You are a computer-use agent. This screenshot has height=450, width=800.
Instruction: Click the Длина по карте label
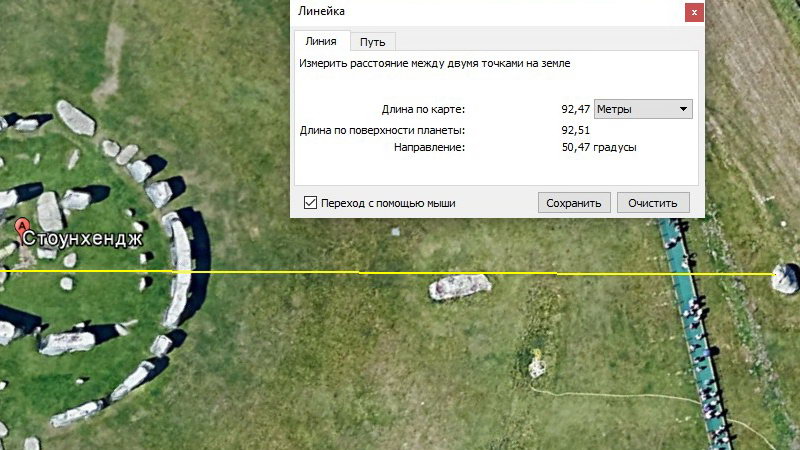point(424,109)
